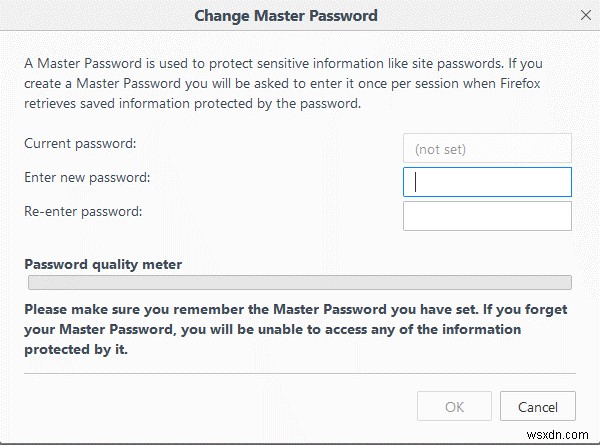
Task: Focus the Enter new password field
Action: point(487,182)
